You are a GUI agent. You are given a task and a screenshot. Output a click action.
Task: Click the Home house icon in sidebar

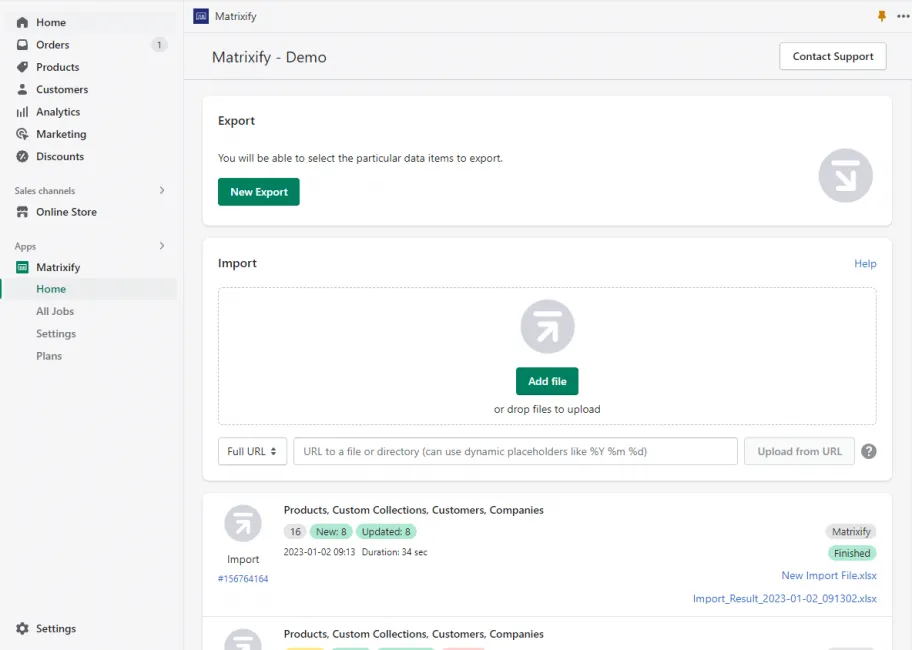coord(22,23)
